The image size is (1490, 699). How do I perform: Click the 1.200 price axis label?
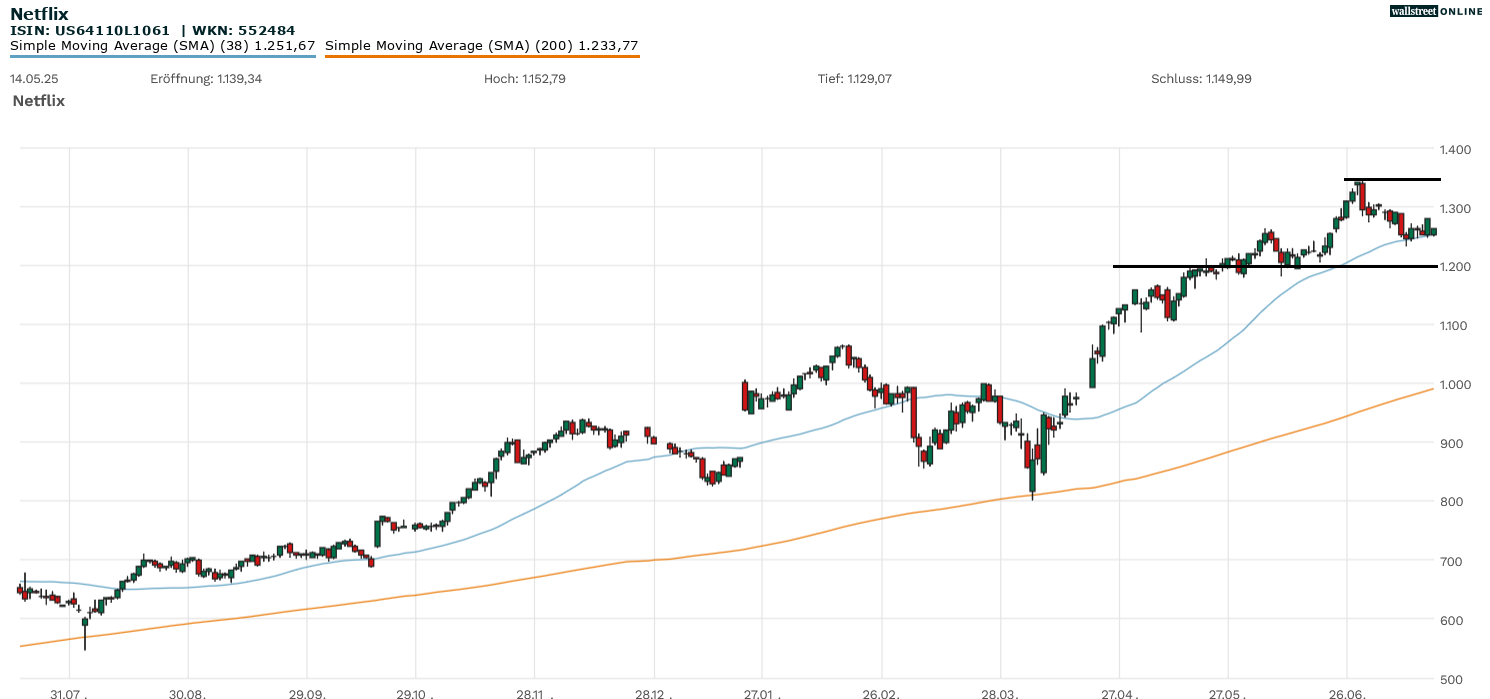pyautogui.click(x=1454, y=267)
